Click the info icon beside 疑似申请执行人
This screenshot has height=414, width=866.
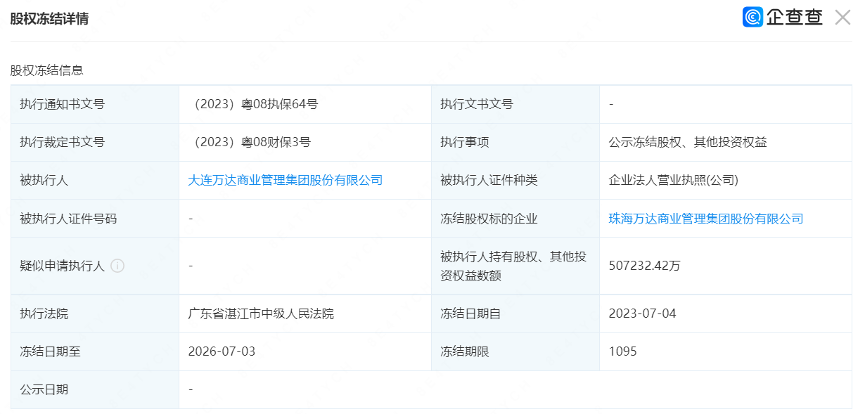click(x=117, y=266)
